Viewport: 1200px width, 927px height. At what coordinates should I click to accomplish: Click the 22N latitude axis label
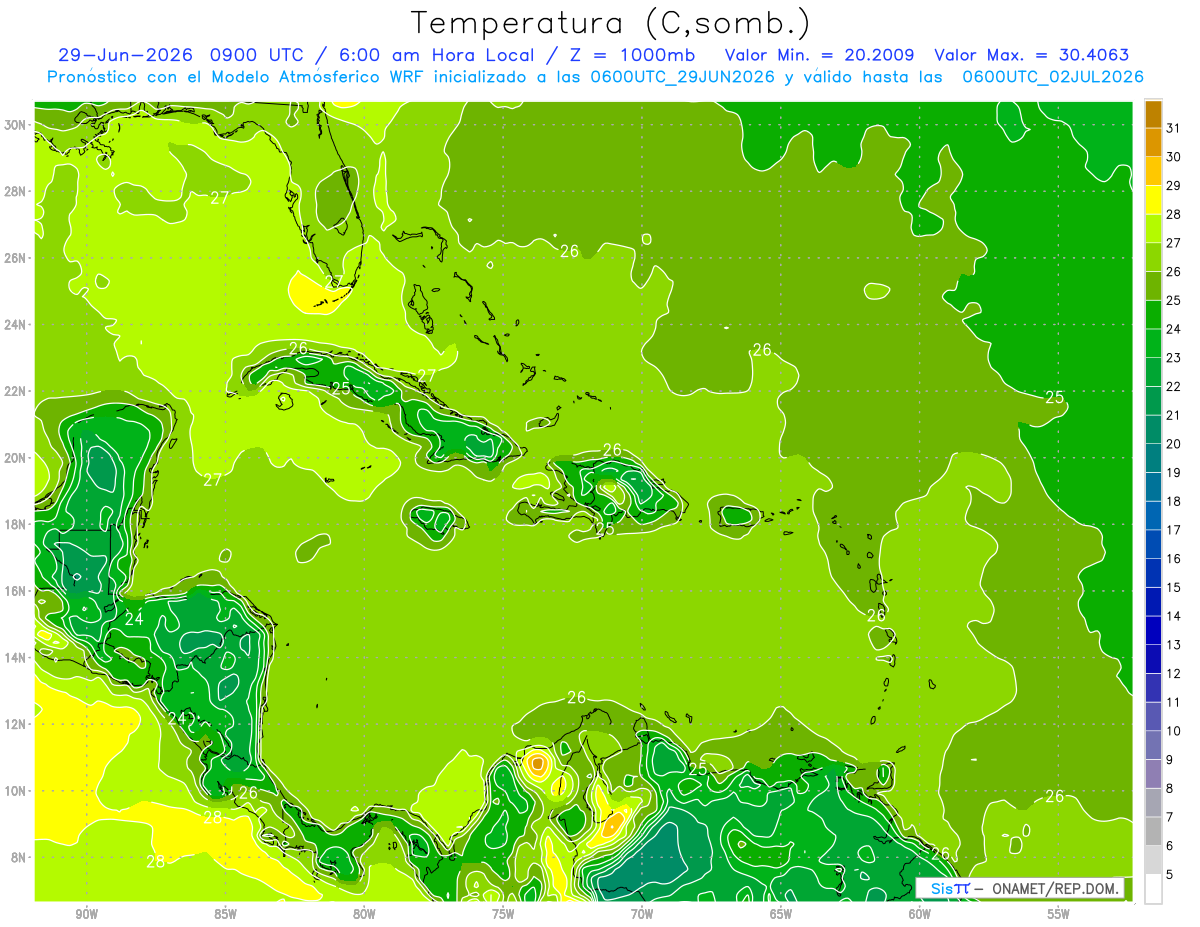point(15,391)
